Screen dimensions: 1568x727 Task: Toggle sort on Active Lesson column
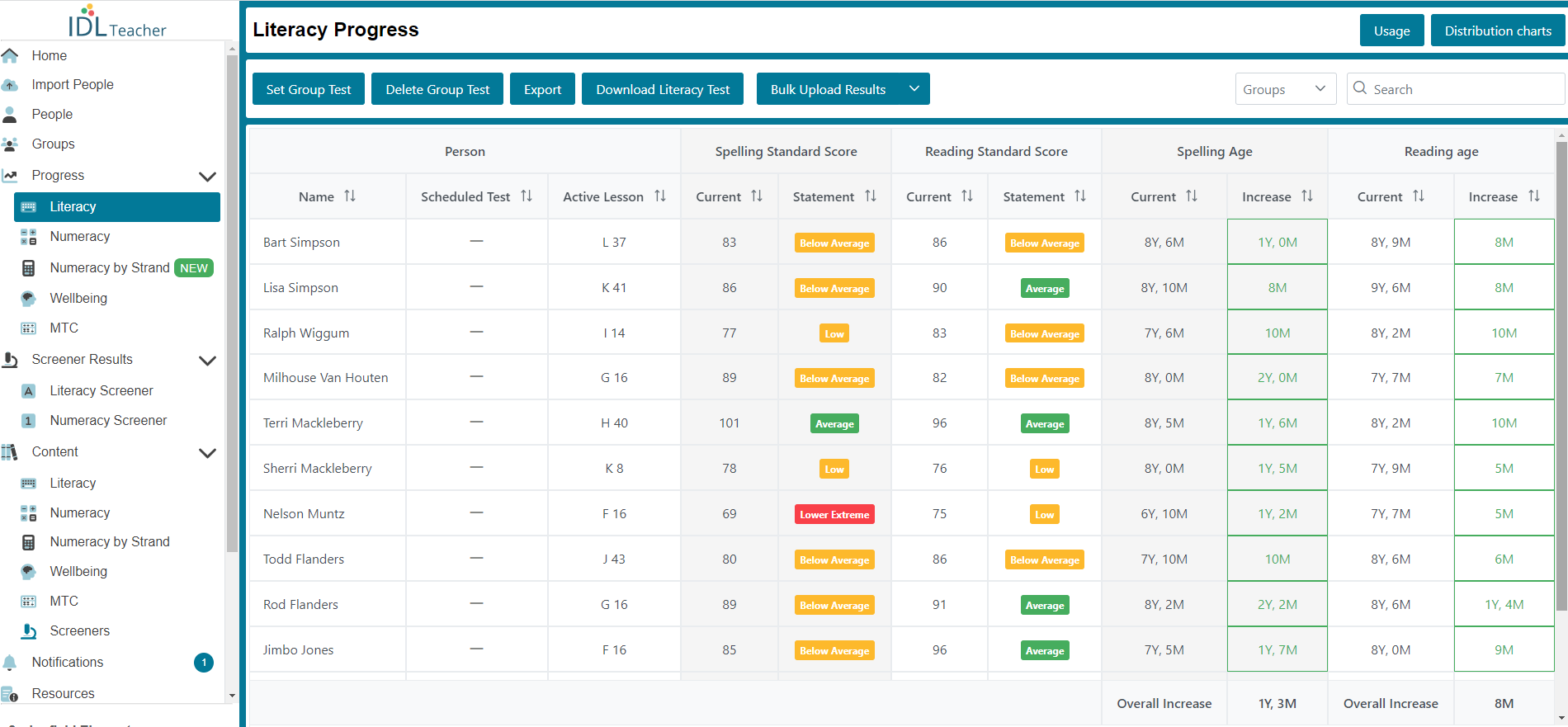[660, 196]
